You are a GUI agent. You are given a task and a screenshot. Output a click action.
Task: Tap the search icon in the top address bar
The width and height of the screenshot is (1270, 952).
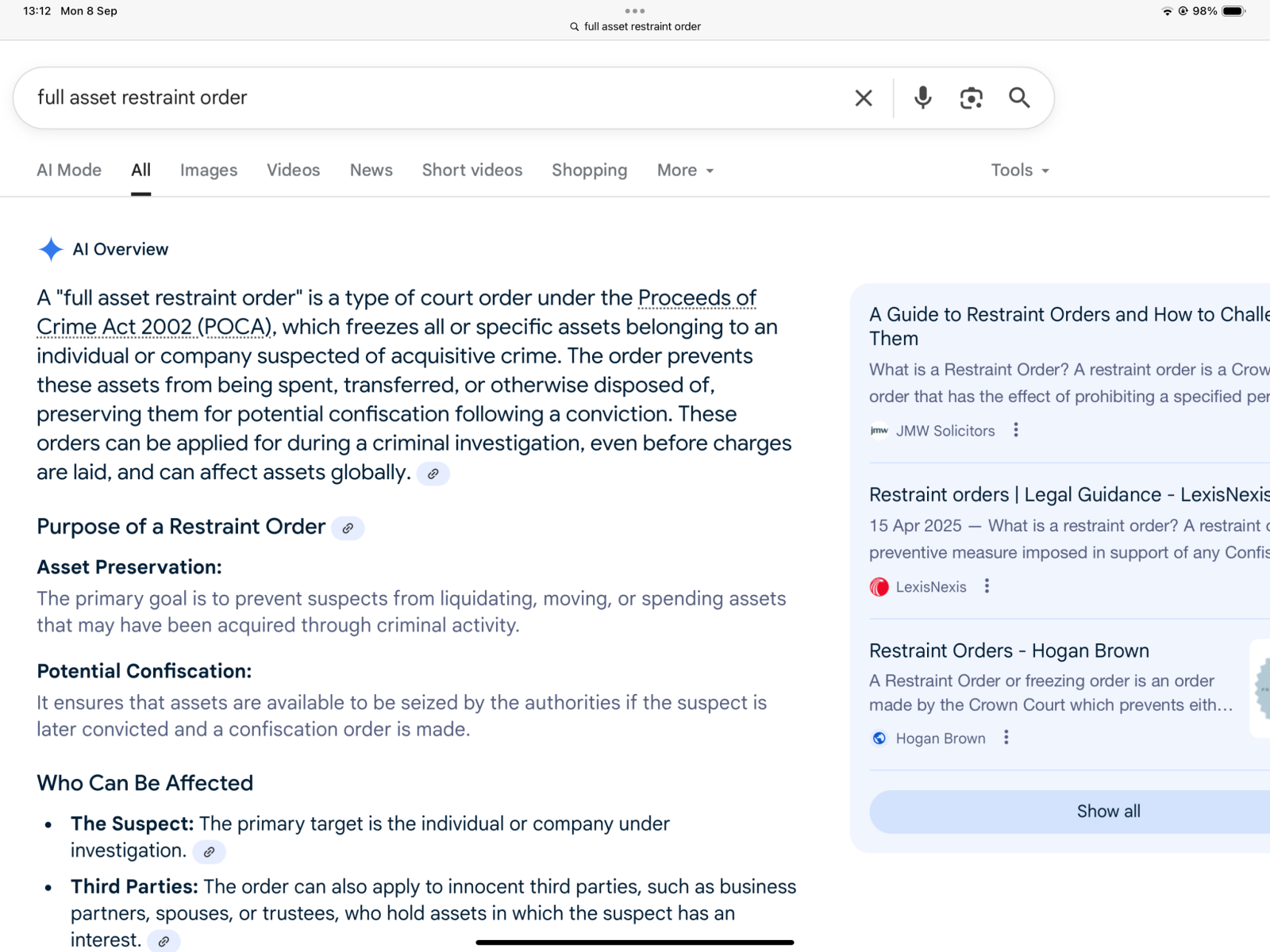pos(575,27)
